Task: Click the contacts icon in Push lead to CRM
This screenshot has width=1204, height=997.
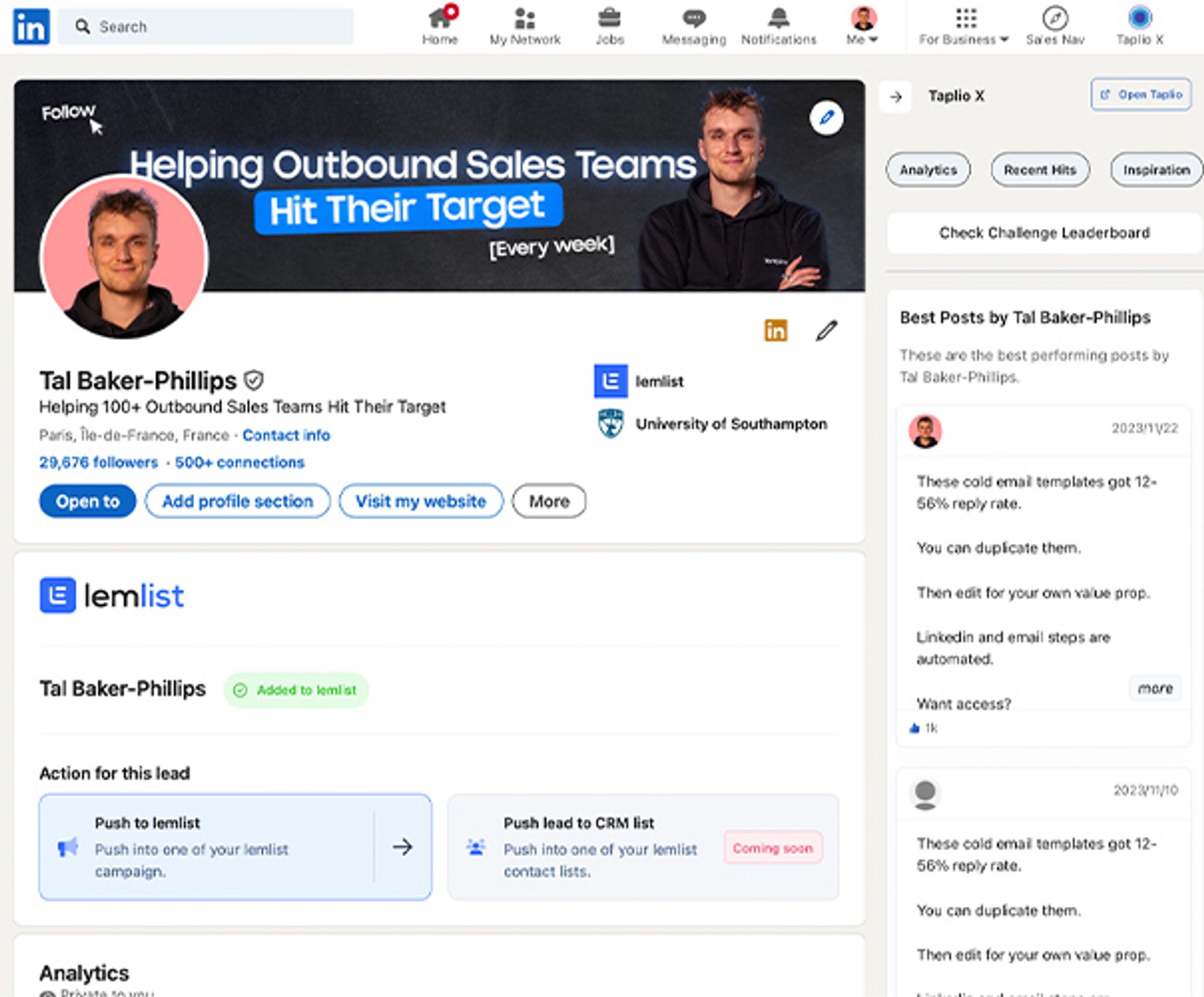Action: (x=476, y=847)
